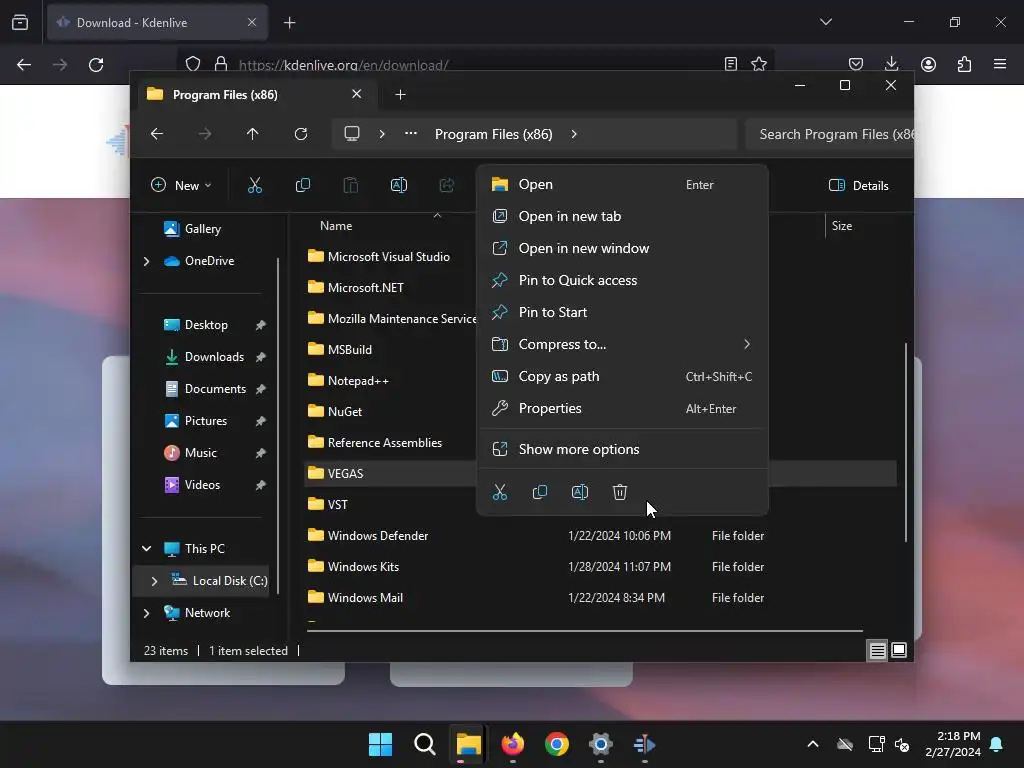
Task: Click the Copy icon in Explorer toolbar
Action: pos(302,185)
